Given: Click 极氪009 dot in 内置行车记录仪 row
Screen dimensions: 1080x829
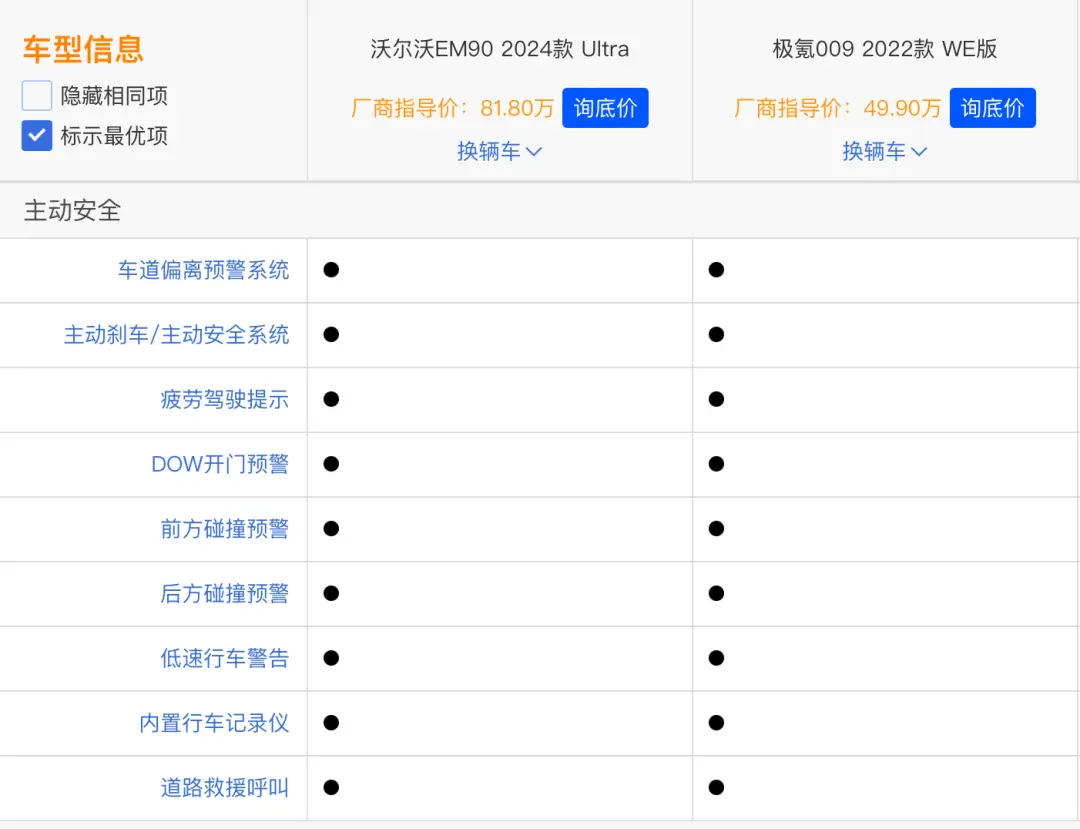Looking at the screenshot, I should pyautogui.click(x=716, y=723).
